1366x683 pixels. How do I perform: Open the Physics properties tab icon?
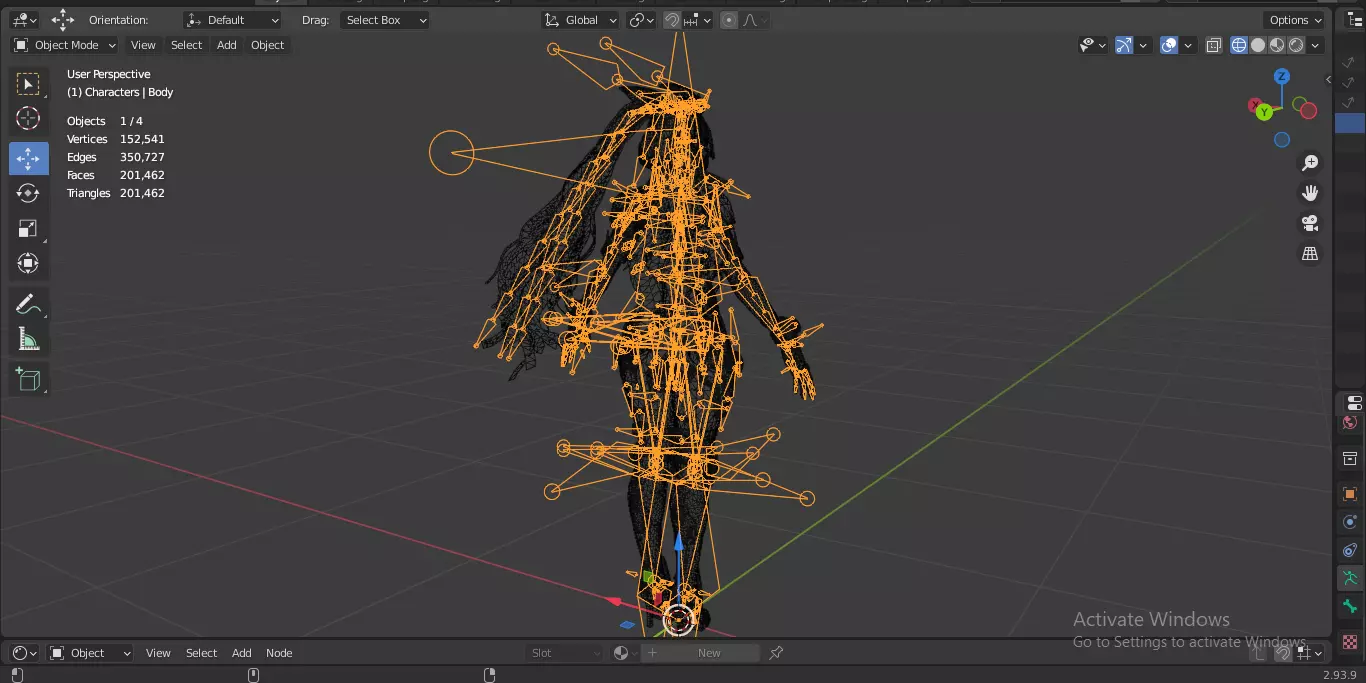click(1350, 522)
